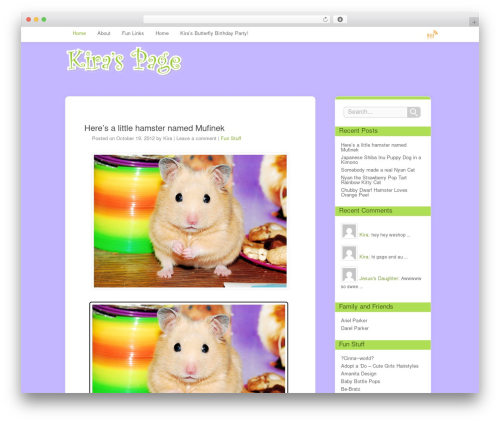Open Chubby Dwarf Hamster Loves Orange Peel

pyautogui.click(x=374, y=192)
